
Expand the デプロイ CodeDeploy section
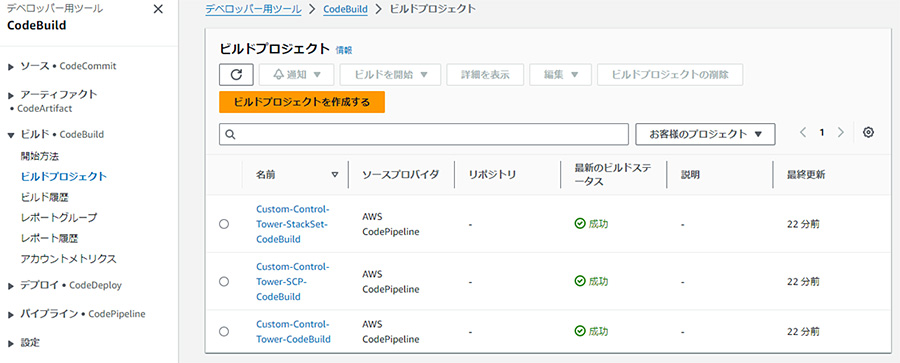(x=11, y=285)
